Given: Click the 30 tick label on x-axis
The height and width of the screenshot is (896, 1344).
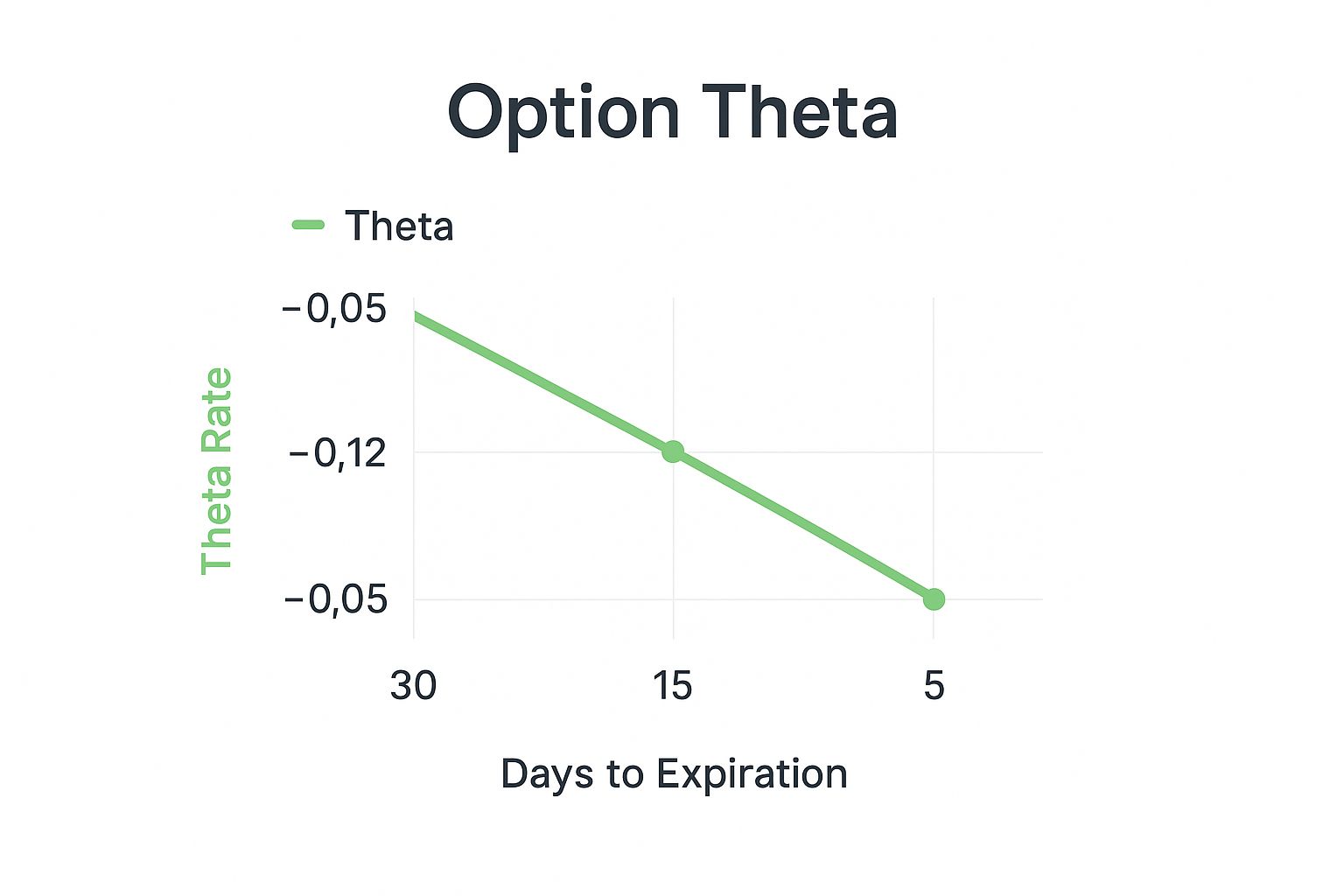Looking at the screenshot, I should 413,685.
